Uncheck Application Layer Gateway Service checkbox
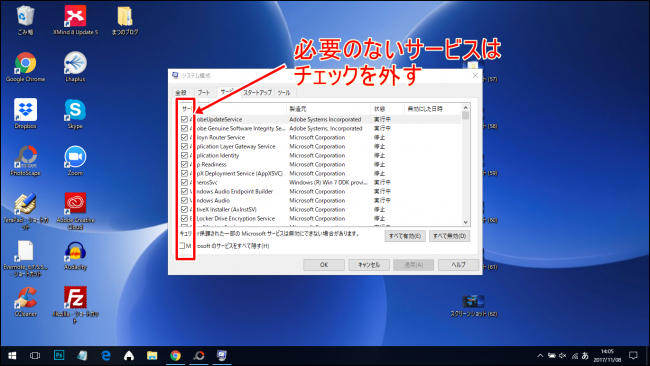Image resolution: width=650 pixels, height=366 pixels. tap(184, 146)
